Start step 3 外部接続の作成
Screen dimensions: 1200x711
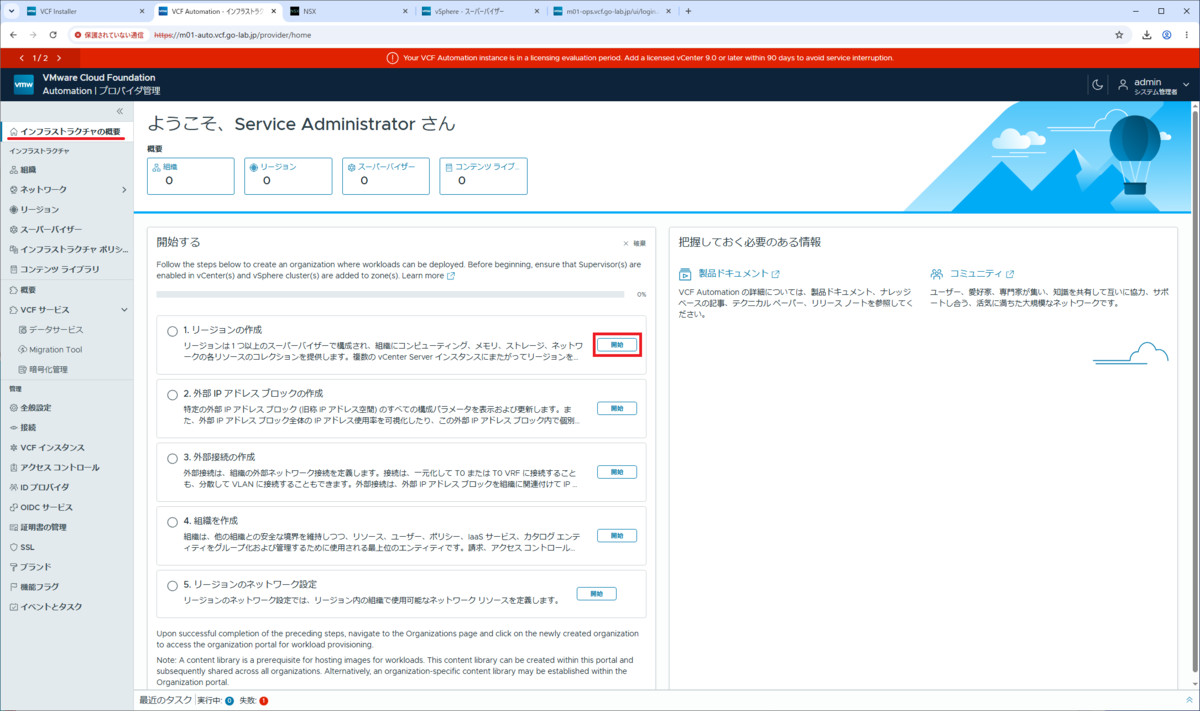point(617,472)
